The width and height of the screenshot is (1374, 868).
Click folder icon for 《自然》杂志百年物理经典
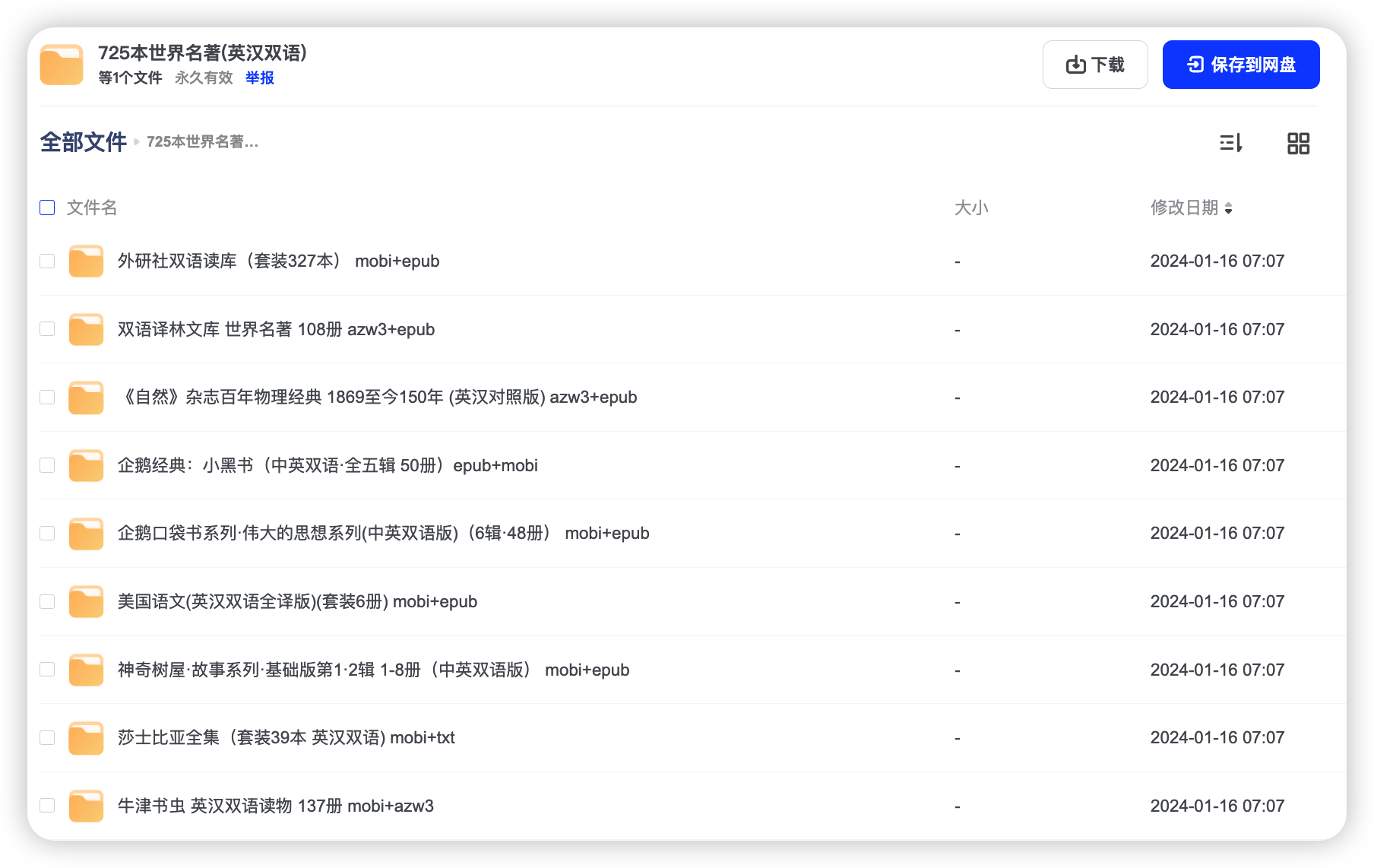click(x=86, y=398)
